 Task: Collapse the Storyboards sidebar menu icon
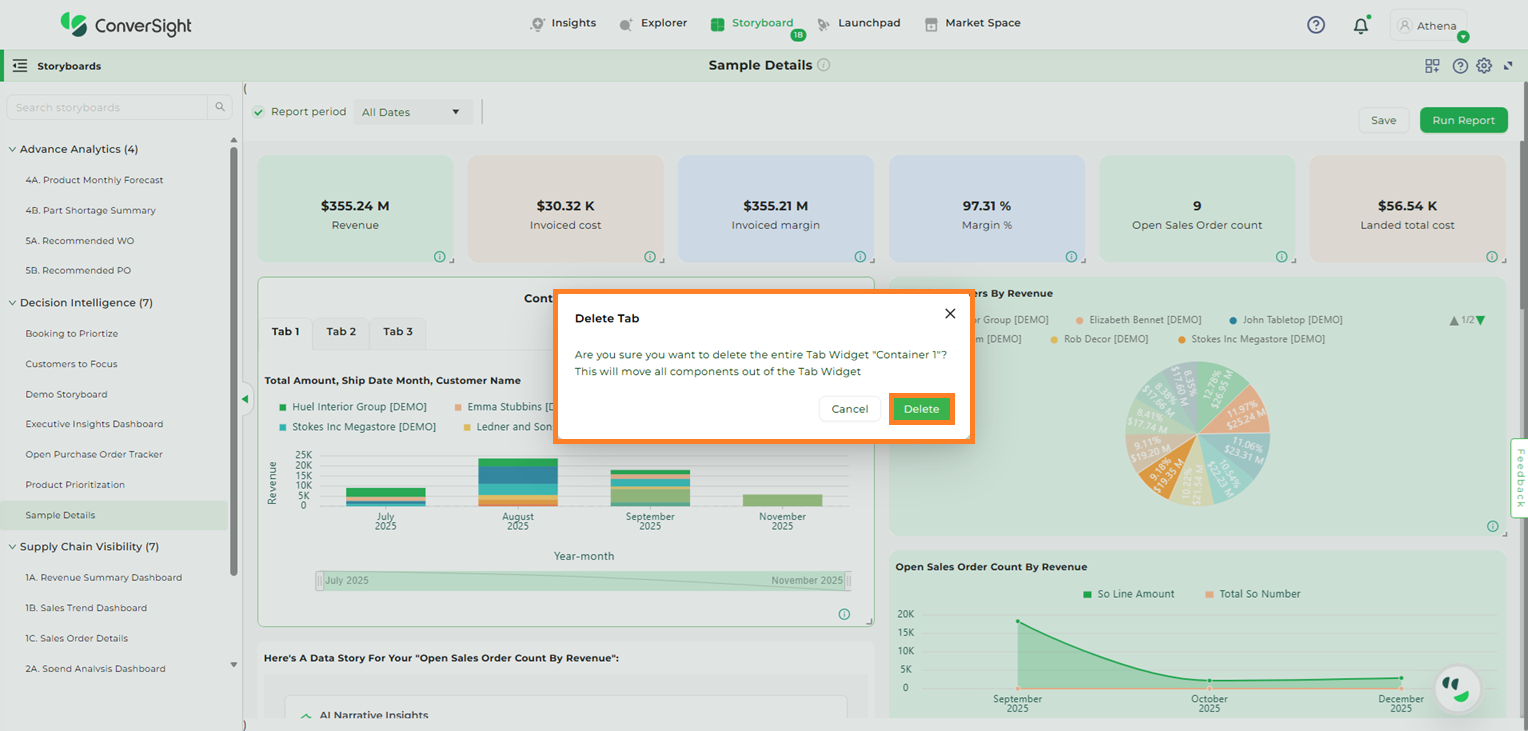point(20,66)
